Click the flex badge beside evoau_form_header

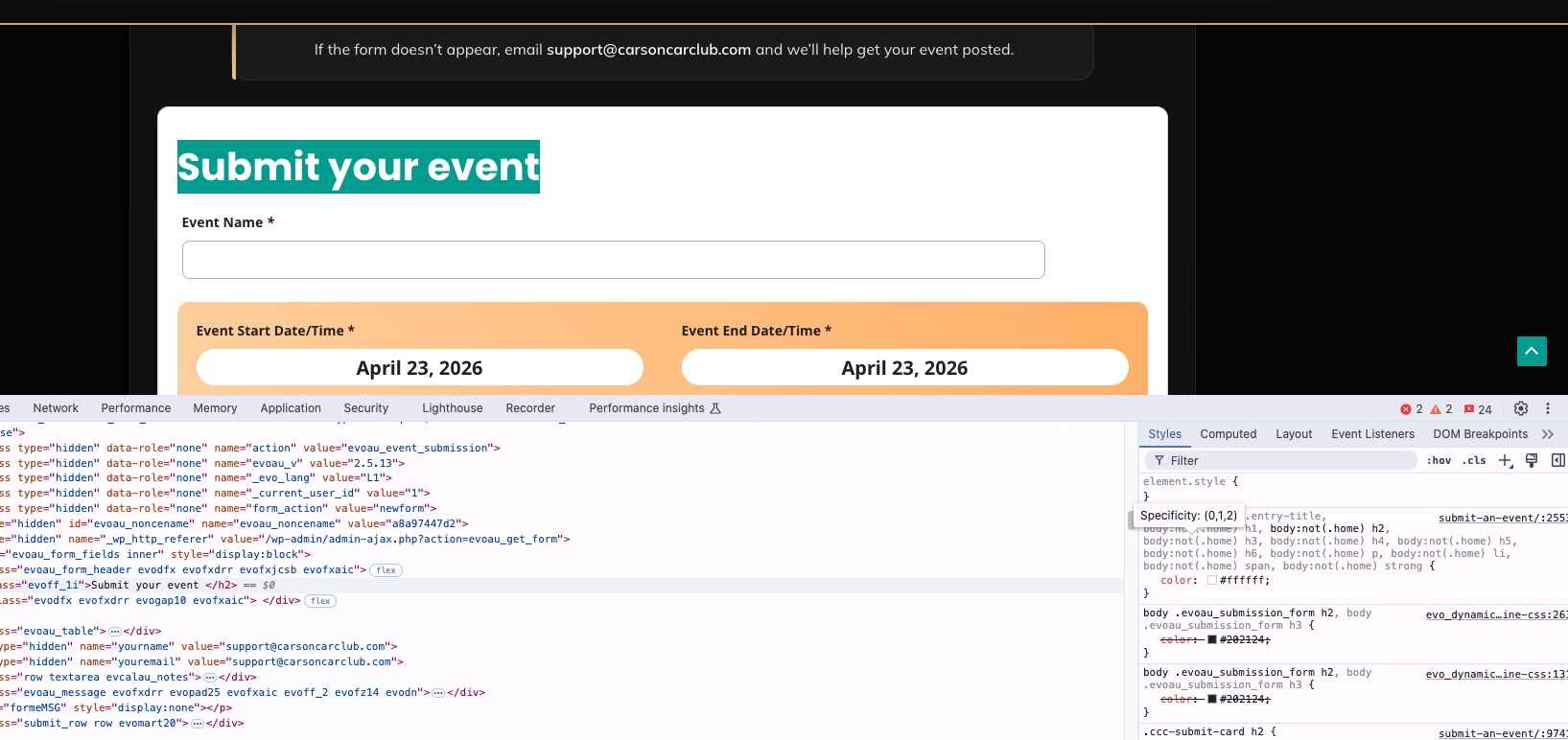[x=386, y=570]
